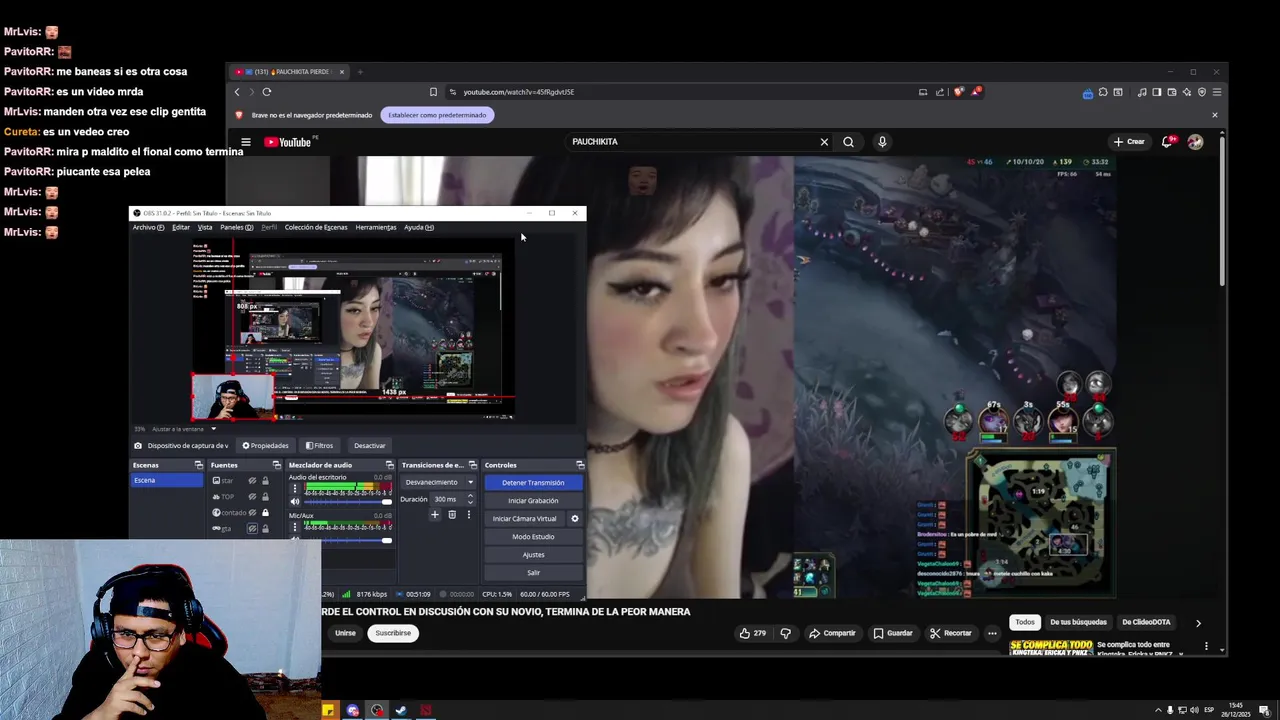Open the preview zoom dropdown in OBS
This screenshot has width=1280, height=720.
tap(213, 429)
